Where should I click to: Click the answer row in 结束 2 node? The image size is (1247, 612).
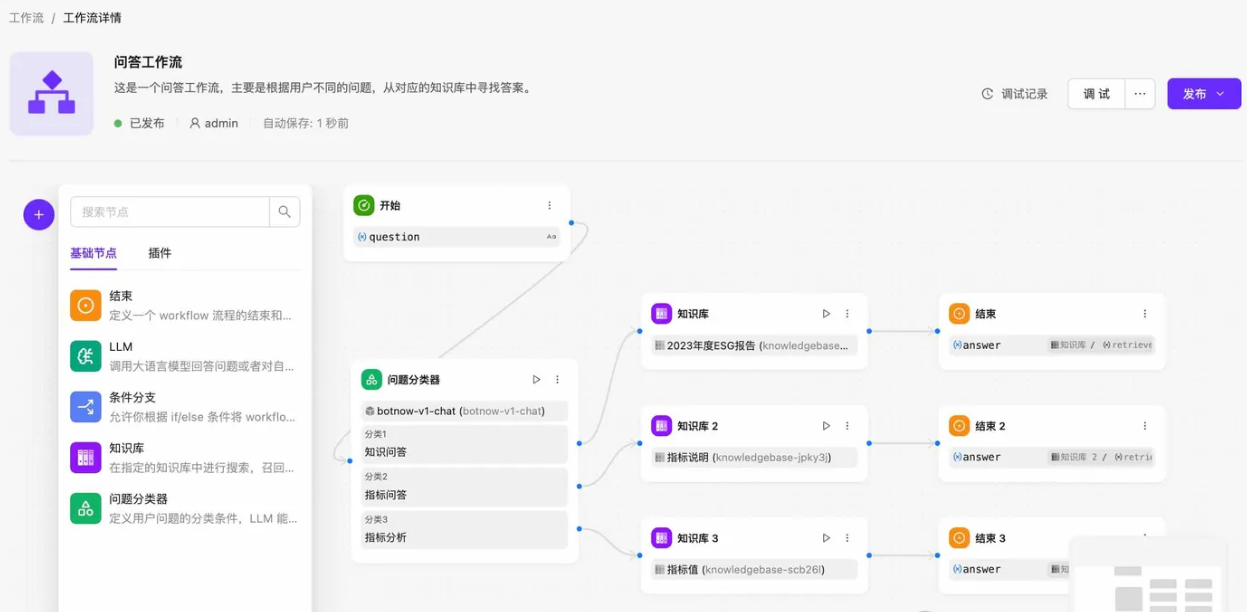1052,457
